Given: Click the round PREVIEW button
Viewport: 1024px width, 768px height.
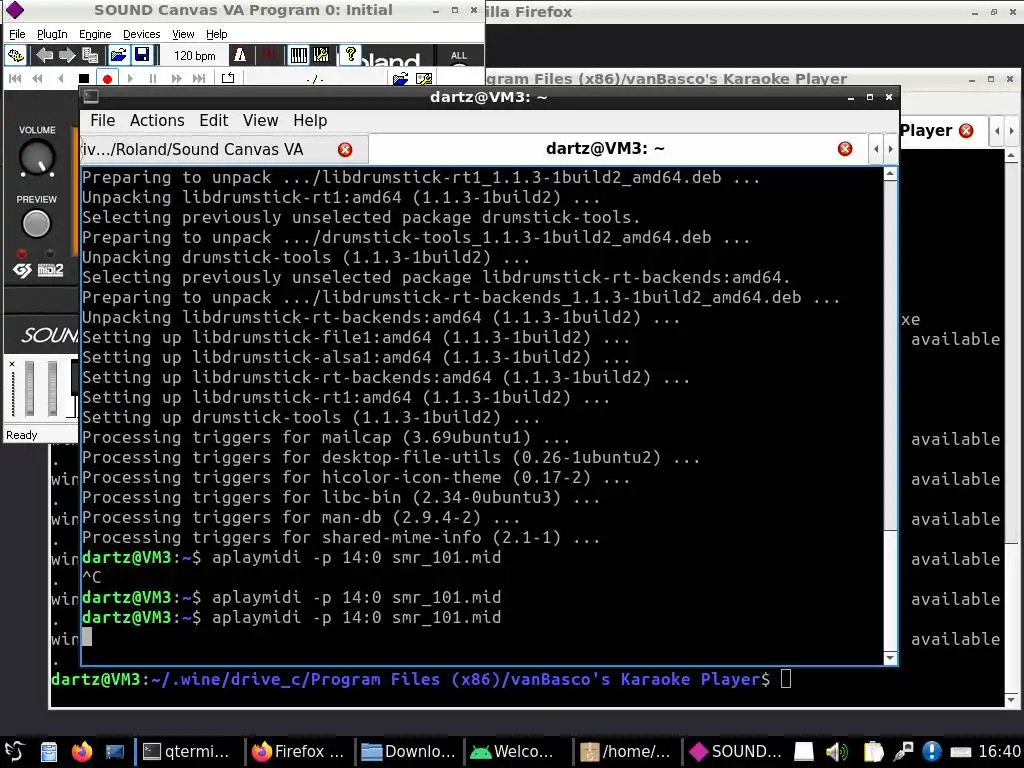Looking at the screenshot, I should point(36,224).
